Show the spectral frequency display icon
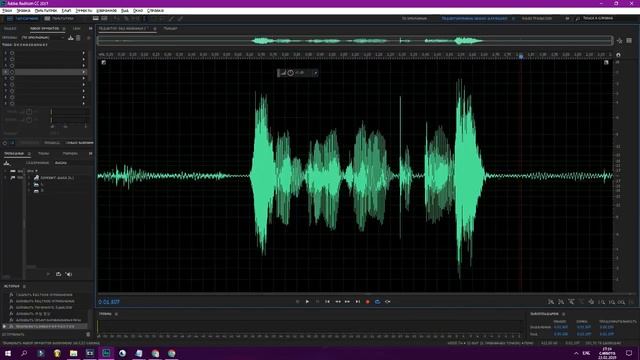Screen dimensions: 640x360 (x=96, y=18)
